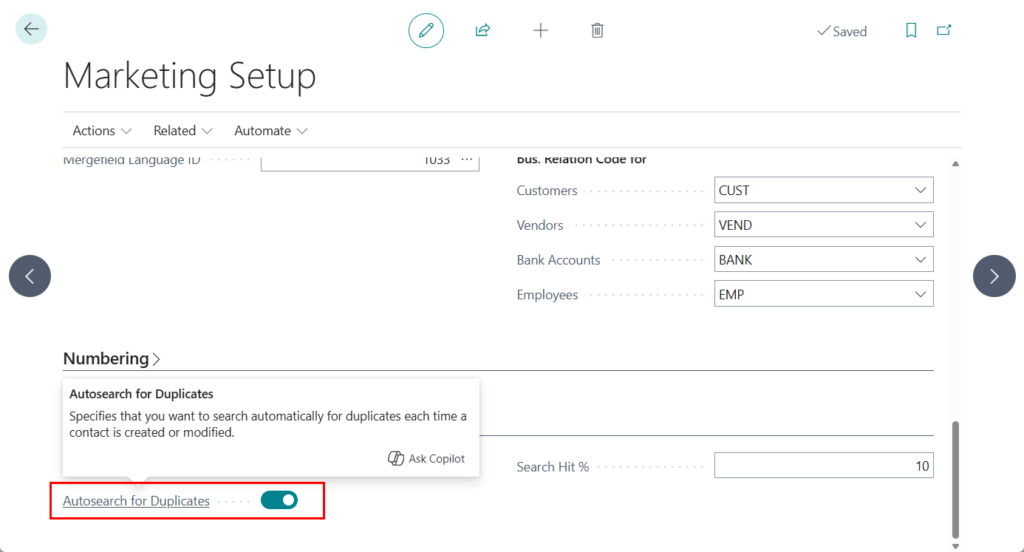
Task: Open the Related menu
Action: point(183,131)
